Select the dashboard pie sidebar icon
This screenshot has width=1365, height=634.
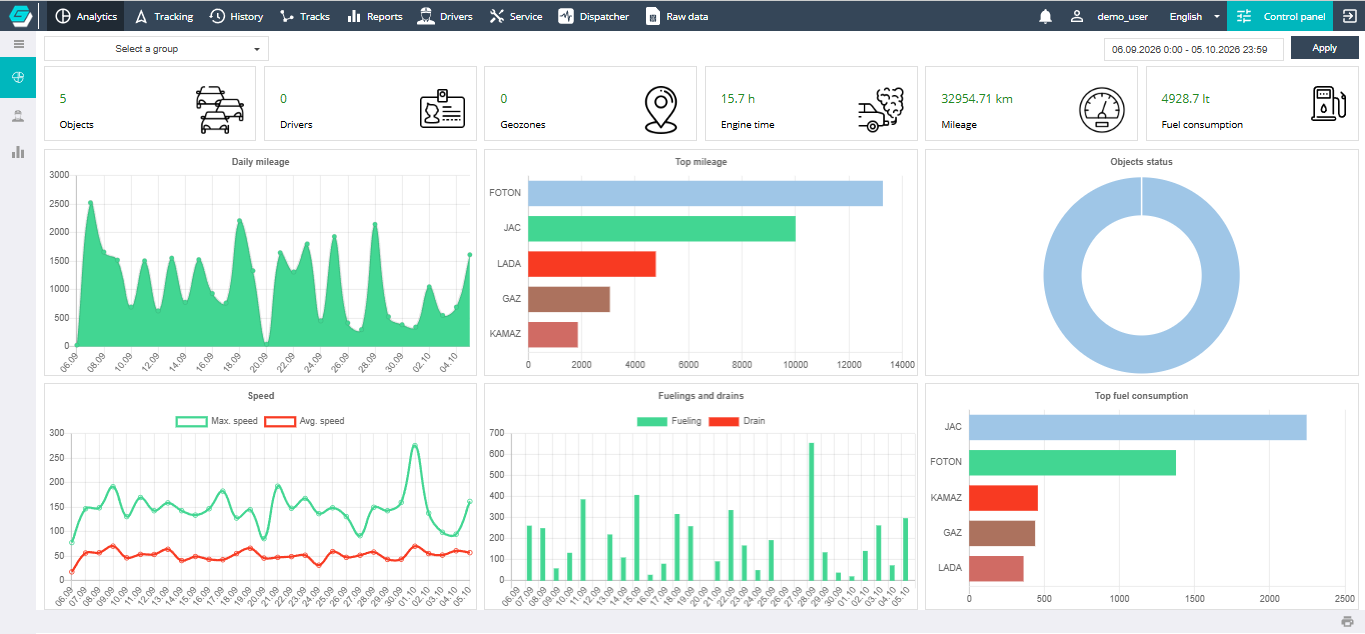point(18,78)
